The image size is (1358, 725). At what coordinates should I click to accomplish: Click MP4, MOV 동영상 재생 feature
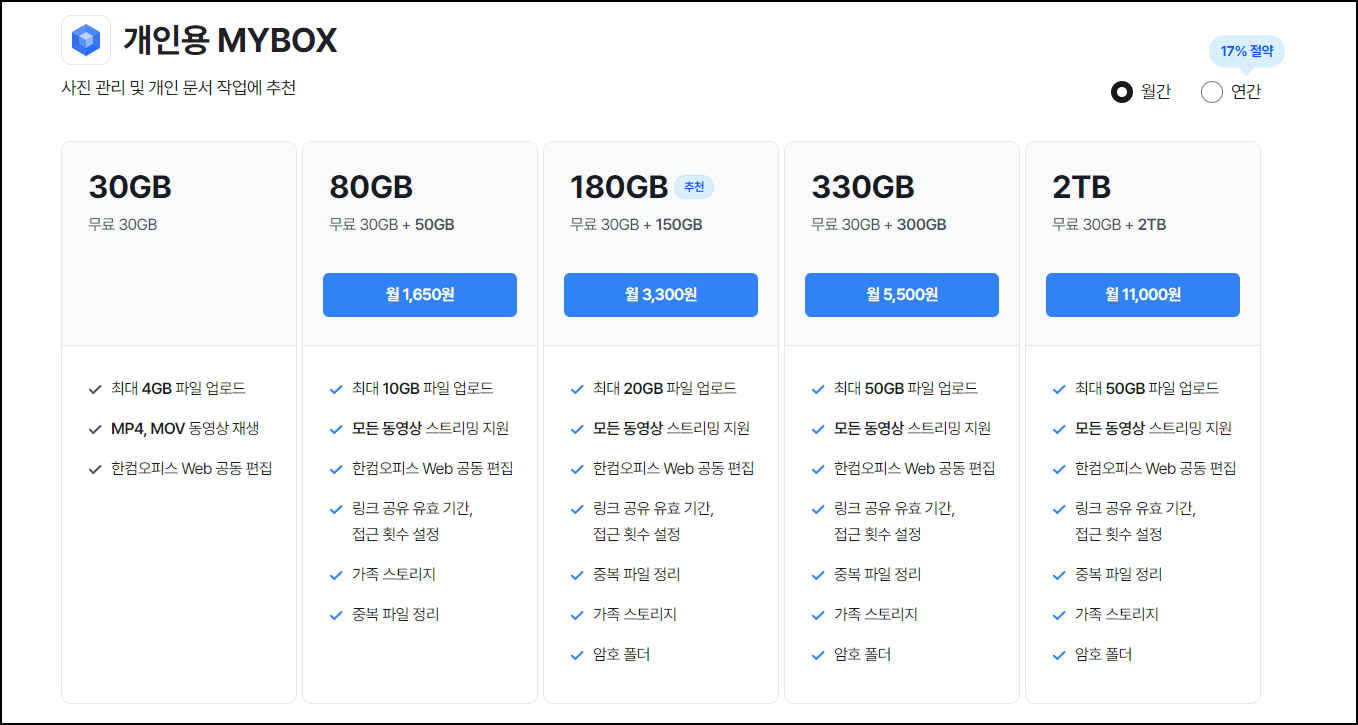coord(185,429)
